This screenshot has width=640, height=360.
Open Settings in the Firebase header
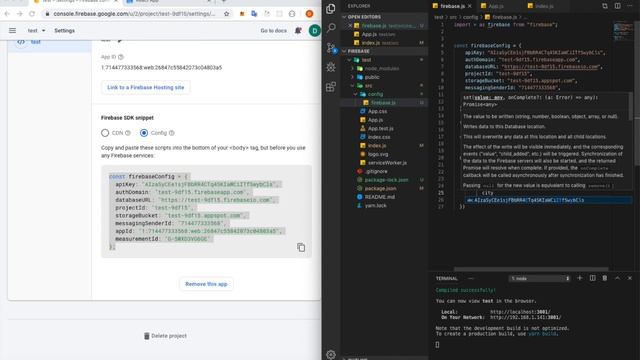[64, 31]
